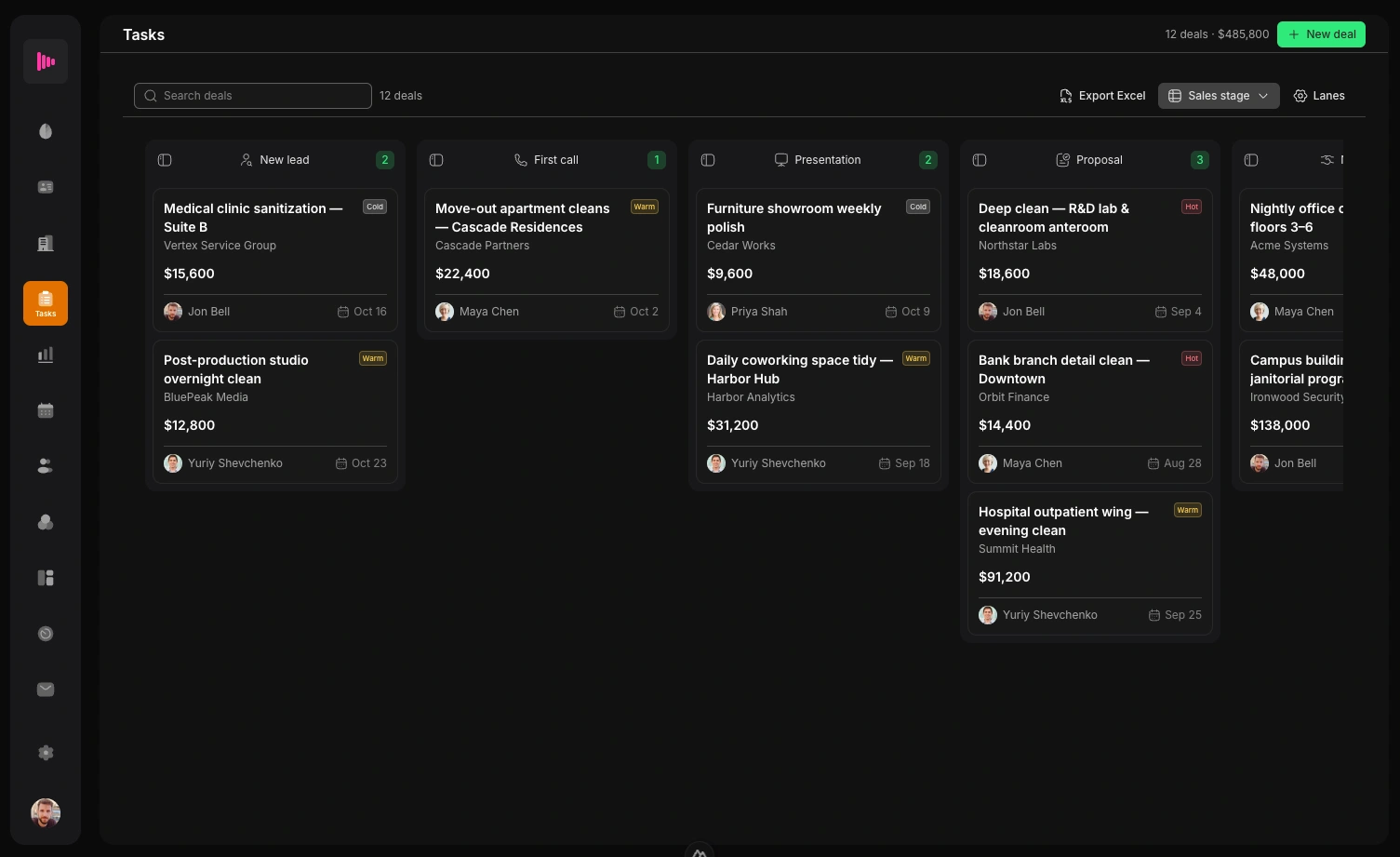
Task: Open the round clock icon in the sidebar
Action: click(46, 634)
